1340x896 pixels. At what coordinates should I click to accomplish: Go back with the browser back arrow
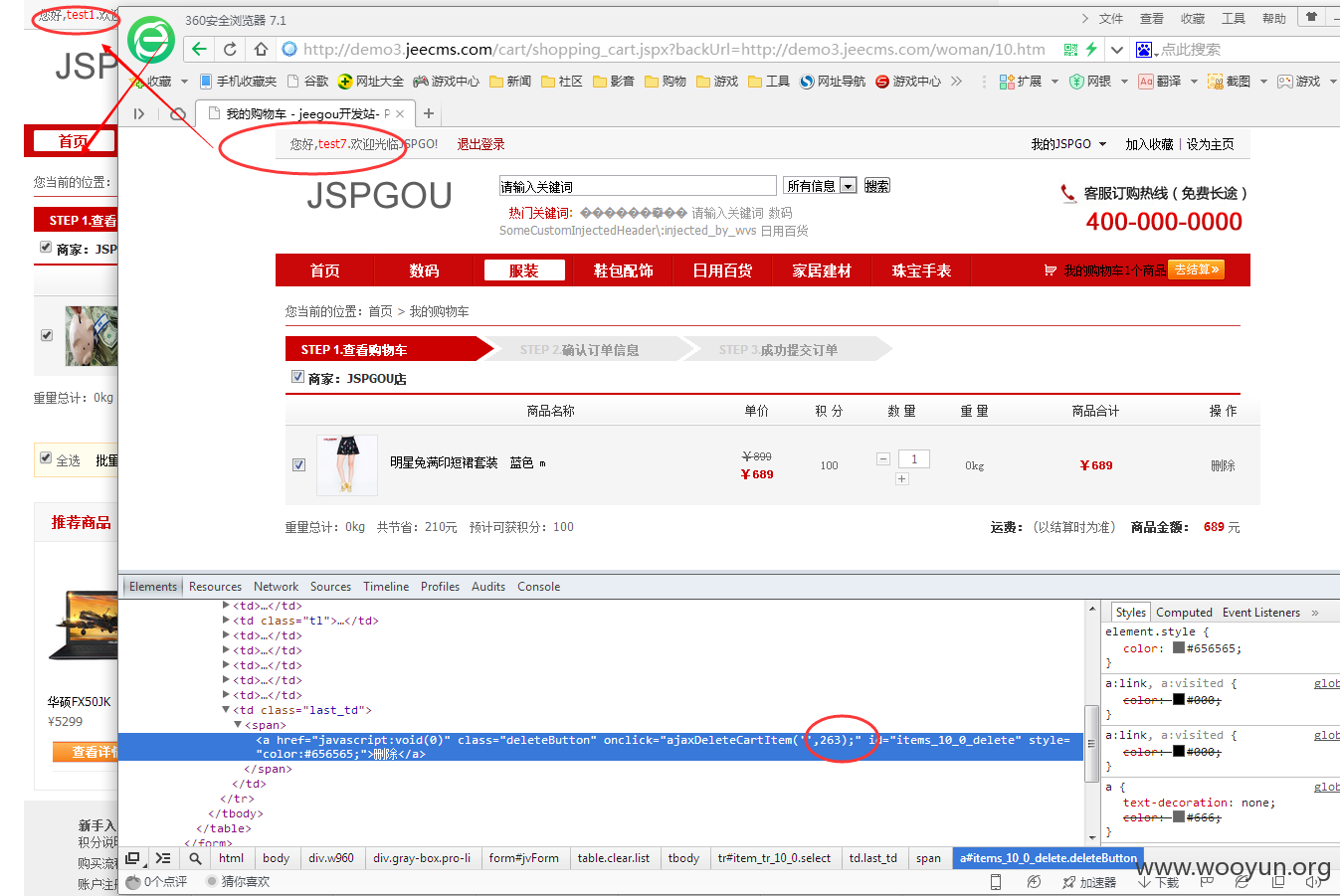(199, 49)
